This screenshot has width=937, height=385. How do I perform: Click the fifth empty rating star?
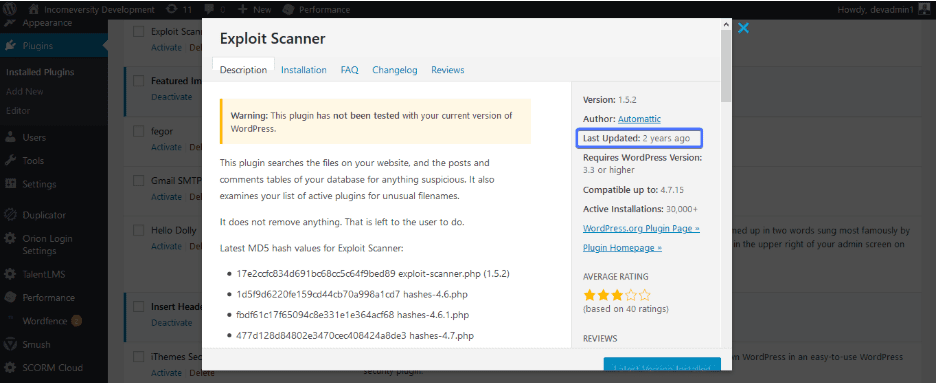pyautogui.click(x=644, y=295)
